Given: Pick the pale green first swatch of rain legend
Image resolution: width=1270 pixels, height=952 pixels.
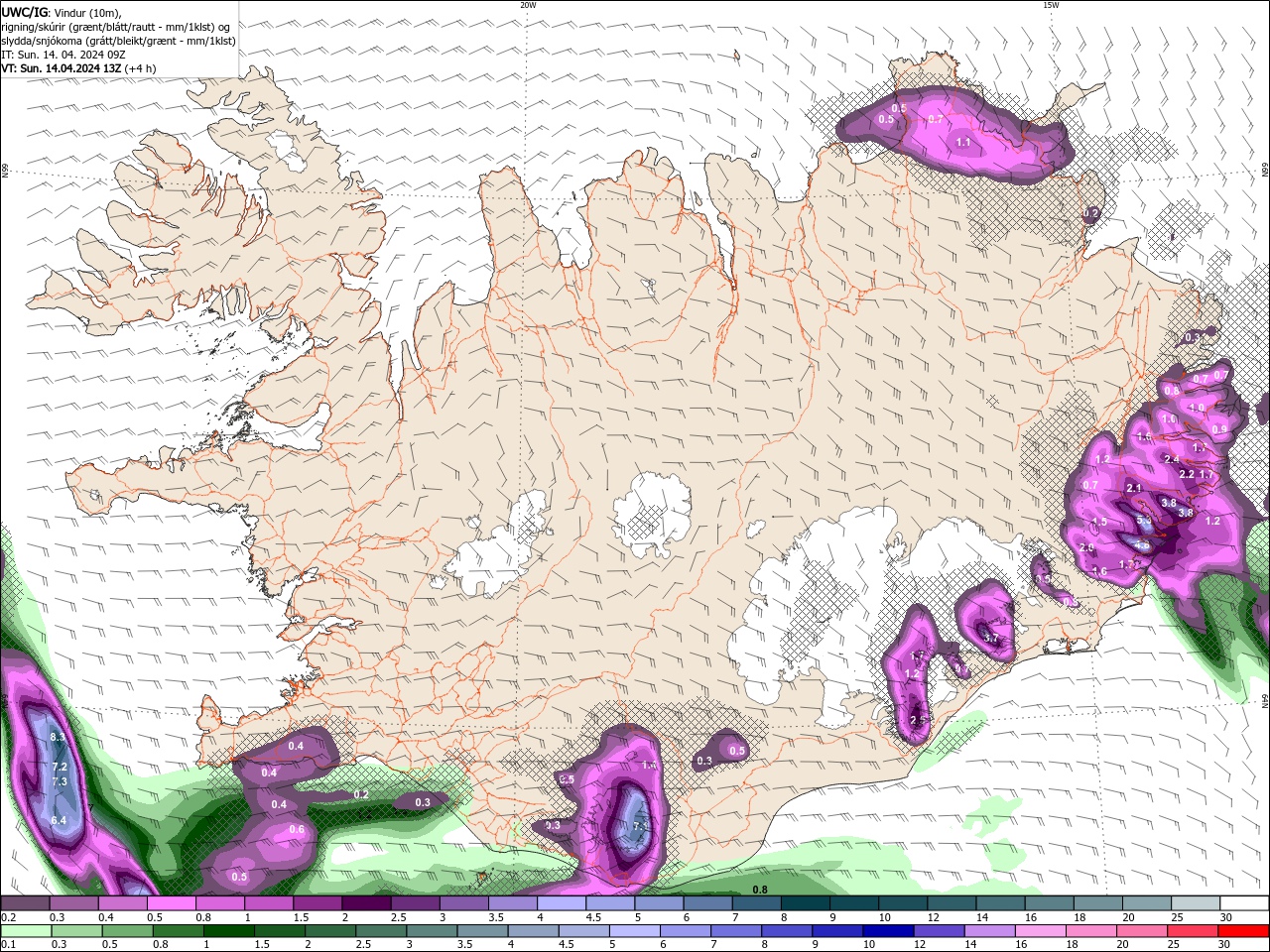Looking at the screenshot, I should tap(26, 931).
